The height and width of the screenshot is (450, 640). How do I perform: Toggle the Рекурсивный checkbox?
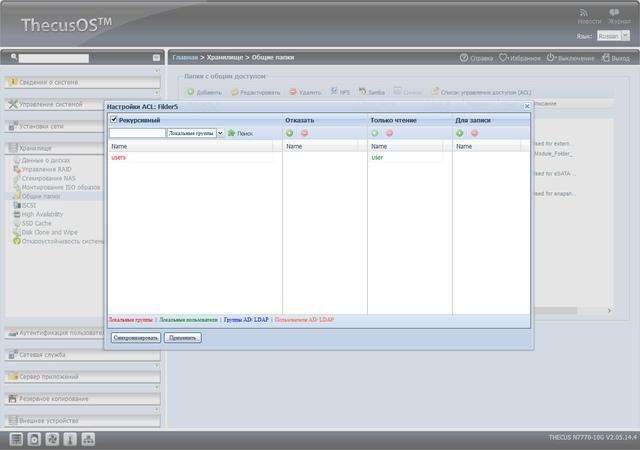[x=114, y=120]
